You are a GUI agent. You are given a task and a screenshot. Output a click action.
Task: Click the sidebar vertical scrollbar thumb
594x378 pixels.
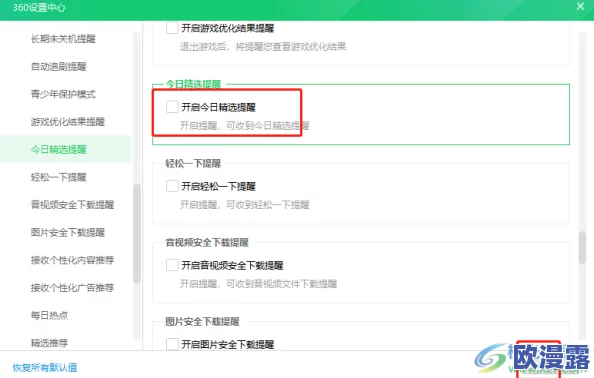pos(137,233)
